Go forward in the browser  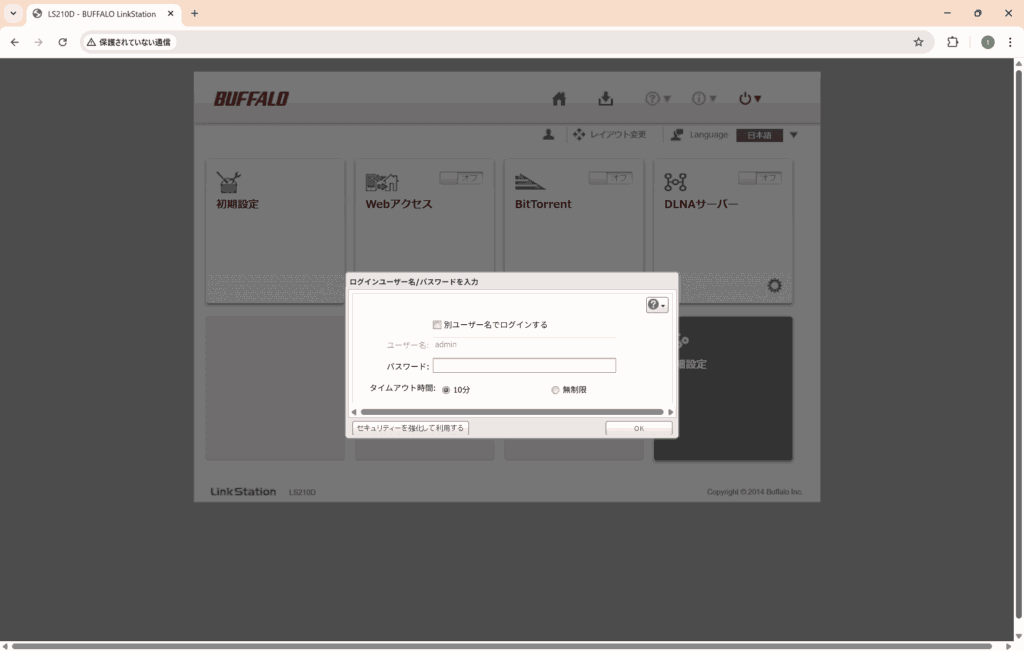tap(39, 42)
